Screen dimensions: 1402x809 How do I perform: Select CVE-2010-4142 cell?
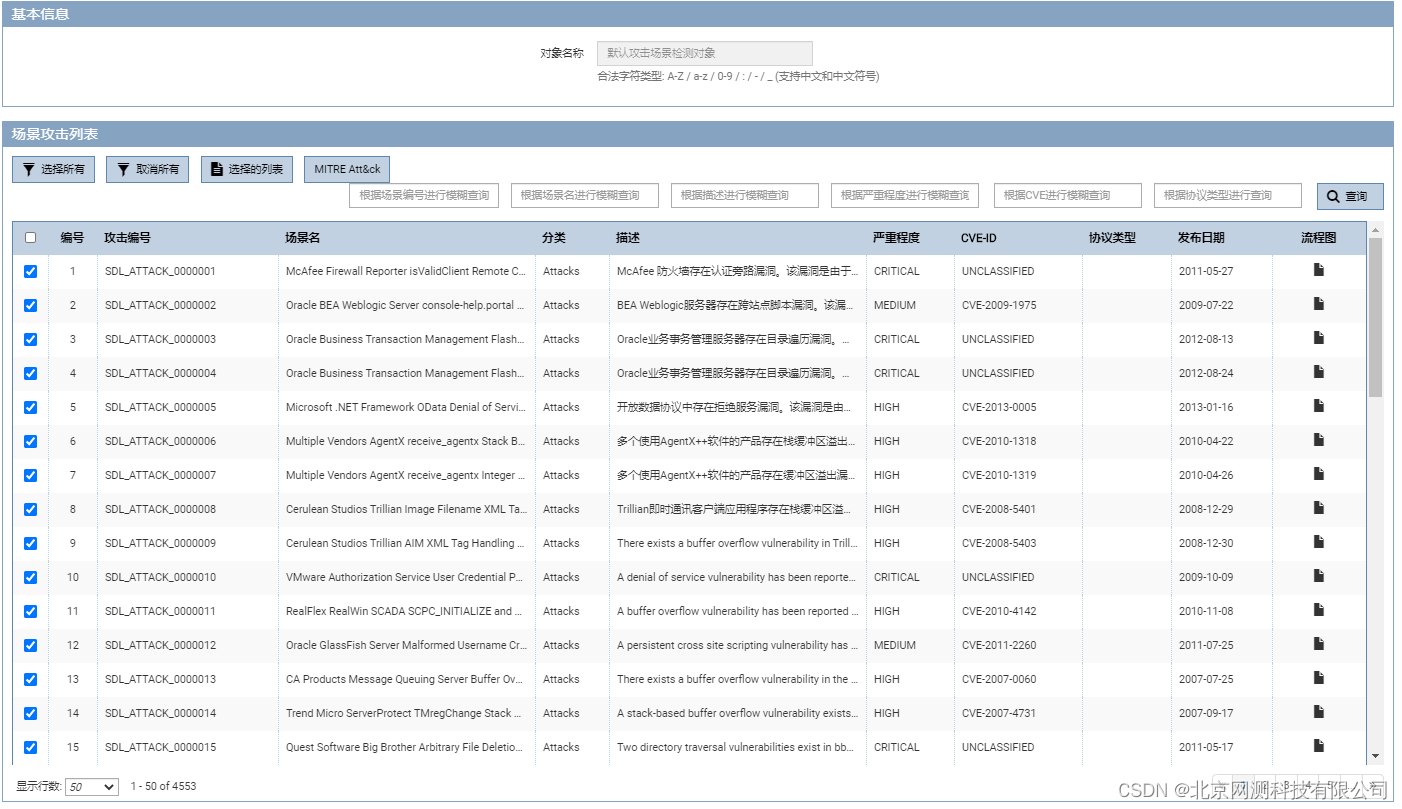click(x=999, y=611)
